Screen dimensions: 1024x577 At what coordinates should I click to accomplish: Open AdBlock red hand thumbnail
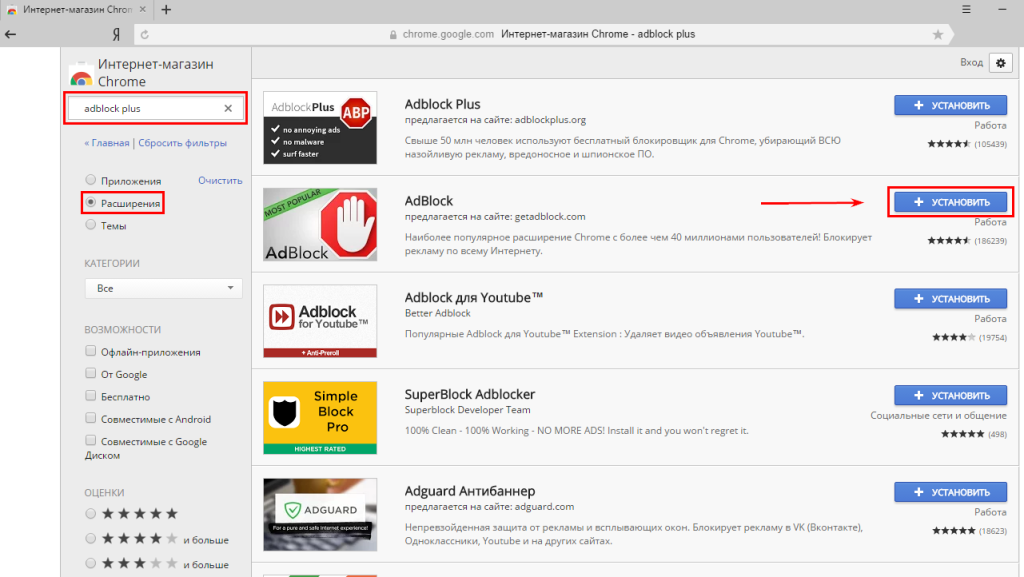pyautogui.click(x=320, y=225)
